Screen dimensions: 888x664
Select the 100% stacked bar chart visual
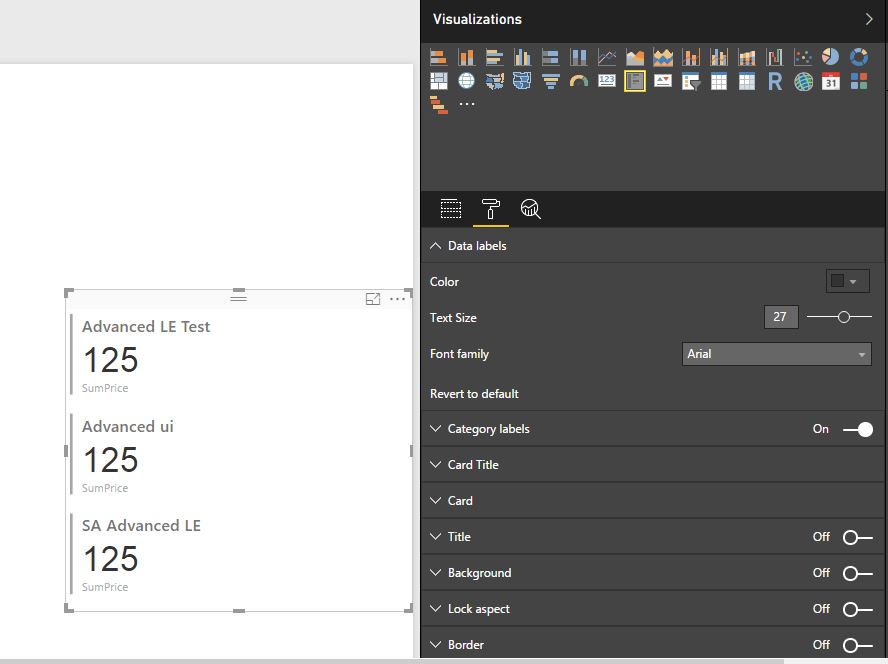(x=550, y=57)
